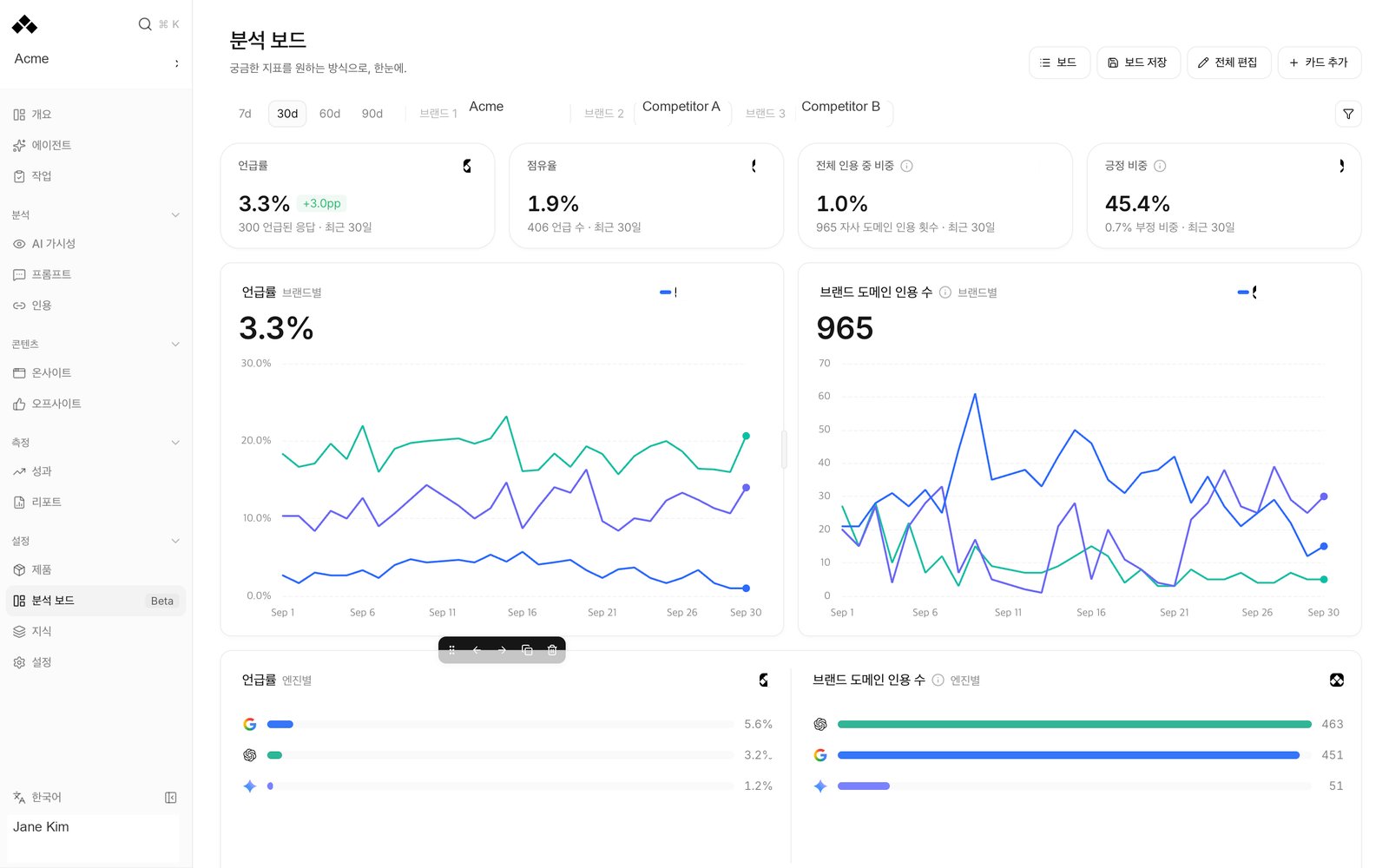This screenshot has height=868, width=1389.
Task: Select the 7d time range
Action: tap(245, 114)
